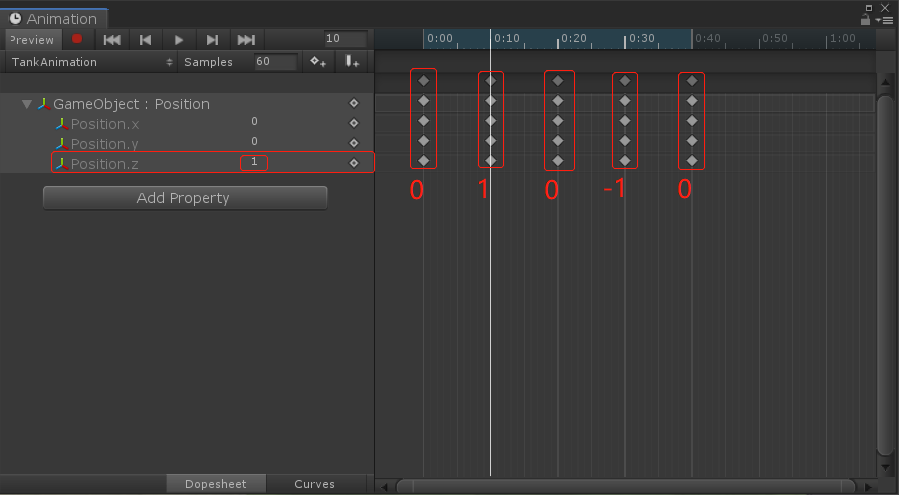
Task: Select the Position.x property row
Action: coord(187,123)
